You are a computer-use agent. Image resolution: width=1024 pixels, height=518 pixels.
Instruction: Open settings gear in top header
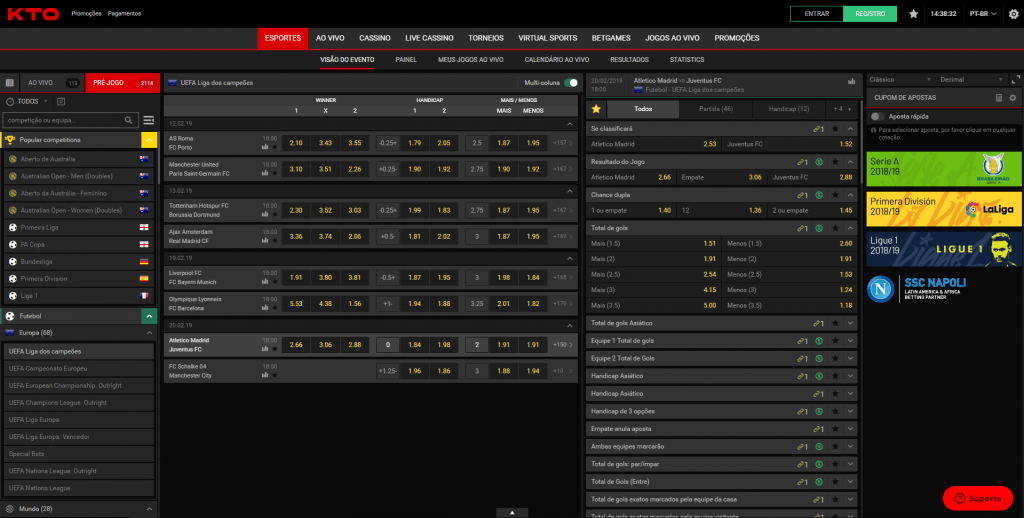click(x=1014, y=14)
